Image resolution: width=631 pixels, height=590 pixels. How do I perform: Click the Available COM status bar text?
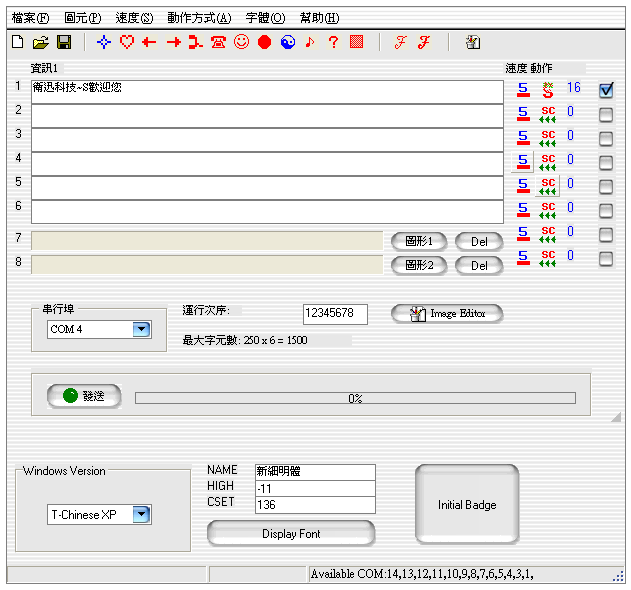click(x=422, y=574)
